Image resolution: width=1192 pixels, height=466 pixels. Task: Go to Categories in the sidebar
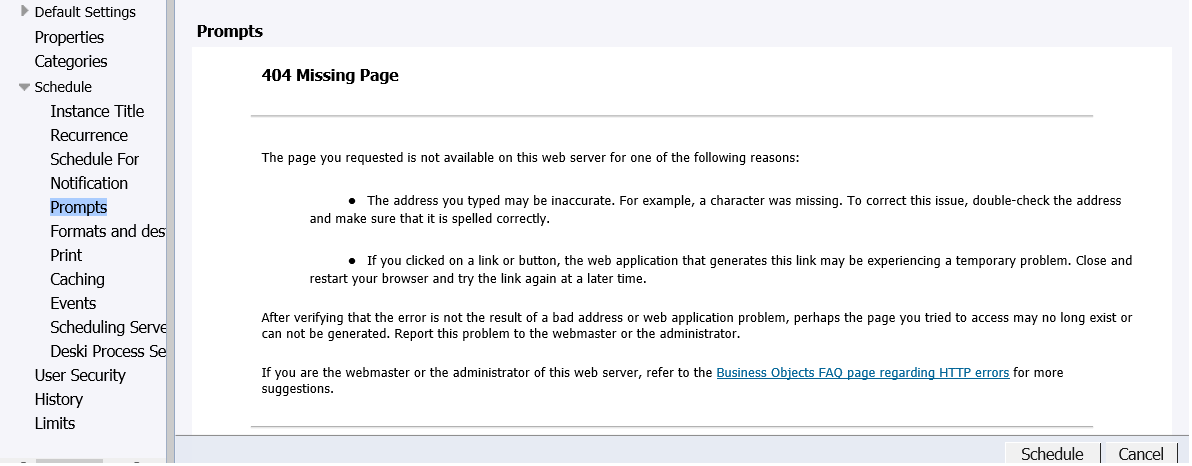71,62
